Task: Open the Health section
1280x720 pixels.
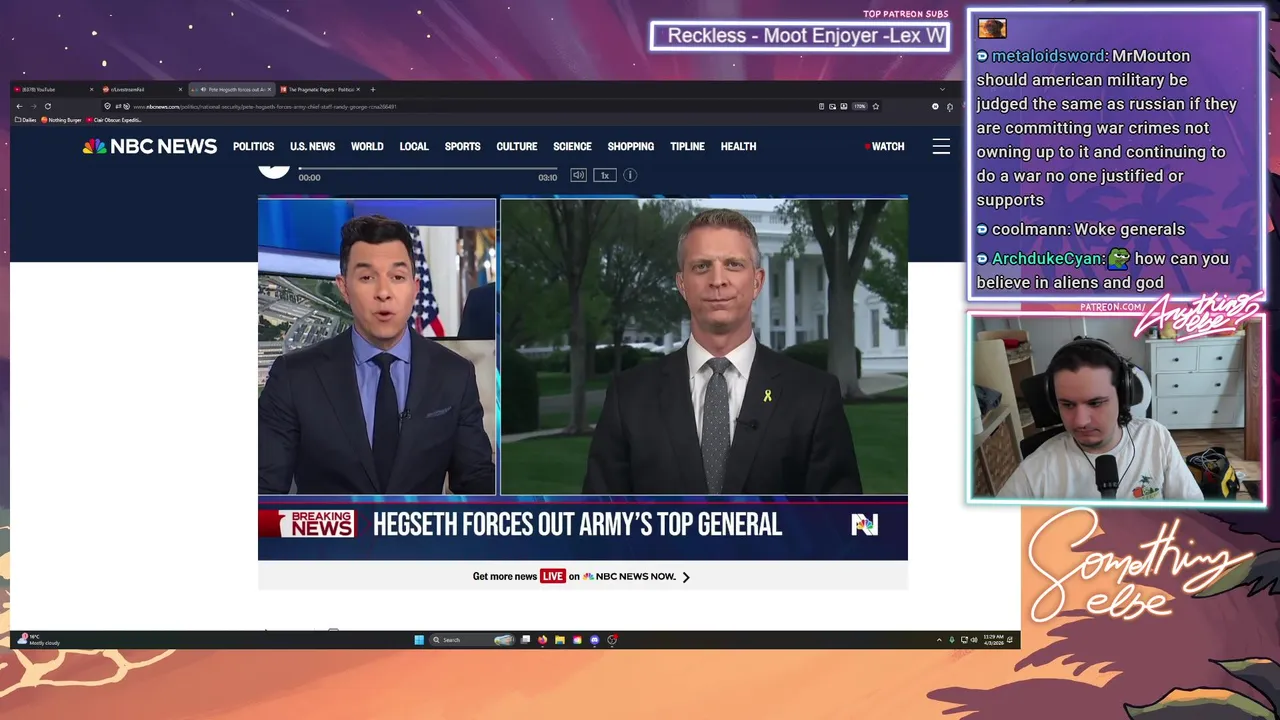Action: point(738,146)
